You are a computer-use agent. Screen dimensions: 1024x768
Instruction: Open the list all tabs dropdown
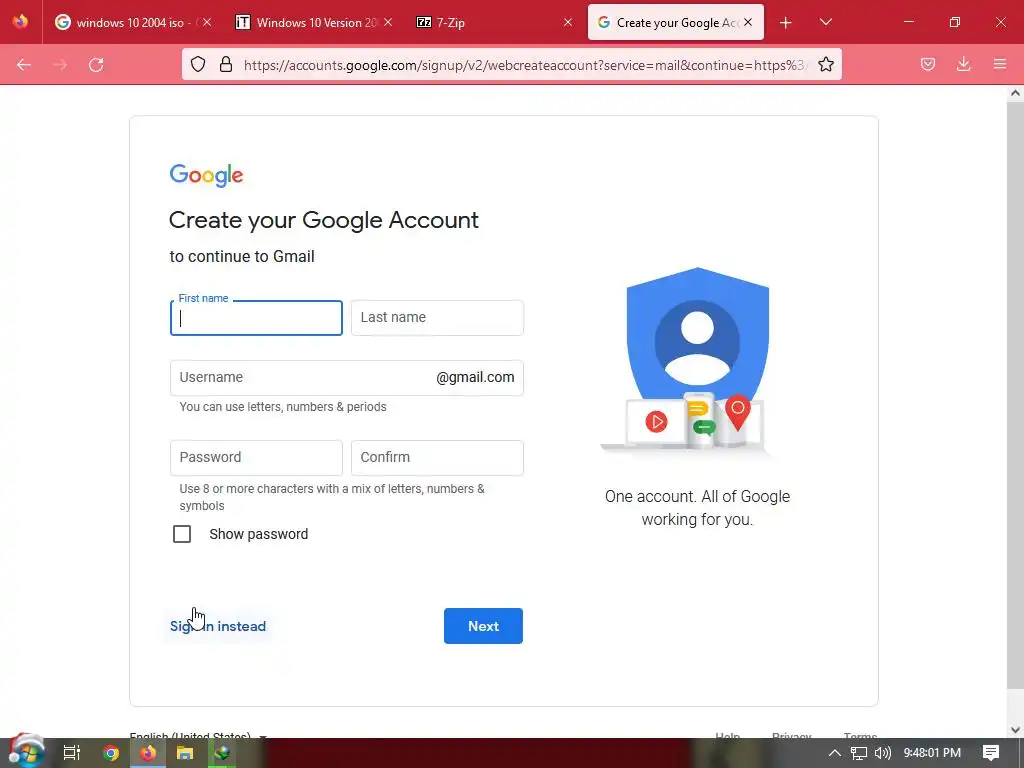point(825,22)
